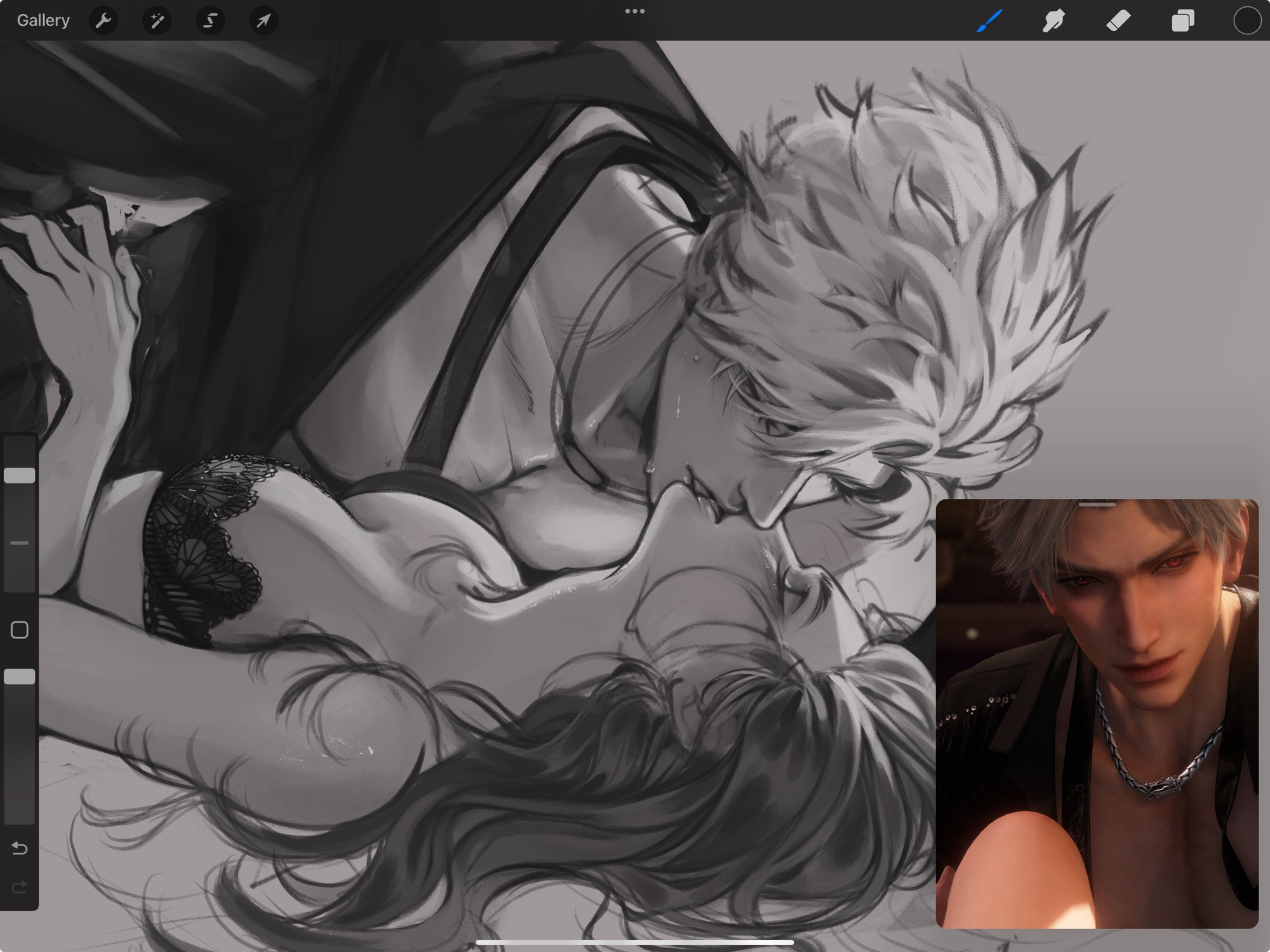Click the brush size slider handle
1270x952 pixels.
click(x=20, y=475)
